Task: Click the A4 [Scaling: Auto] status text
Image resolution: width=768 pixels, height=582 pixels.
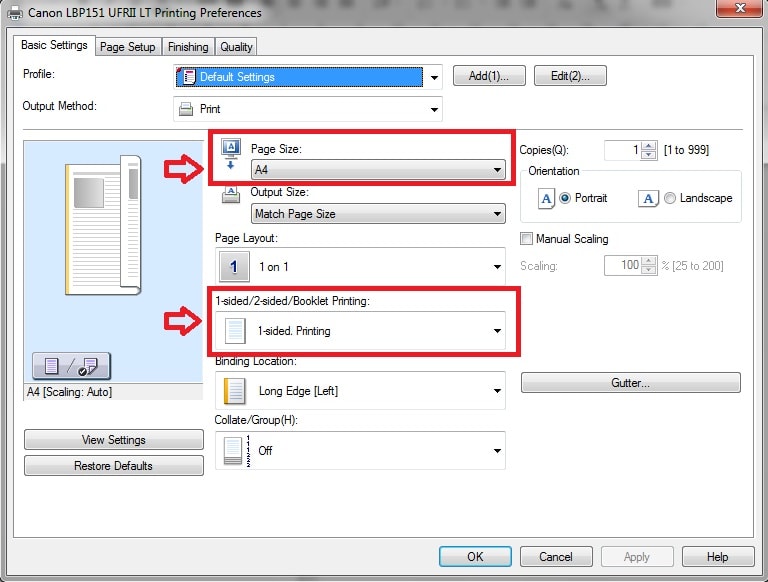Action: [70, 392]
